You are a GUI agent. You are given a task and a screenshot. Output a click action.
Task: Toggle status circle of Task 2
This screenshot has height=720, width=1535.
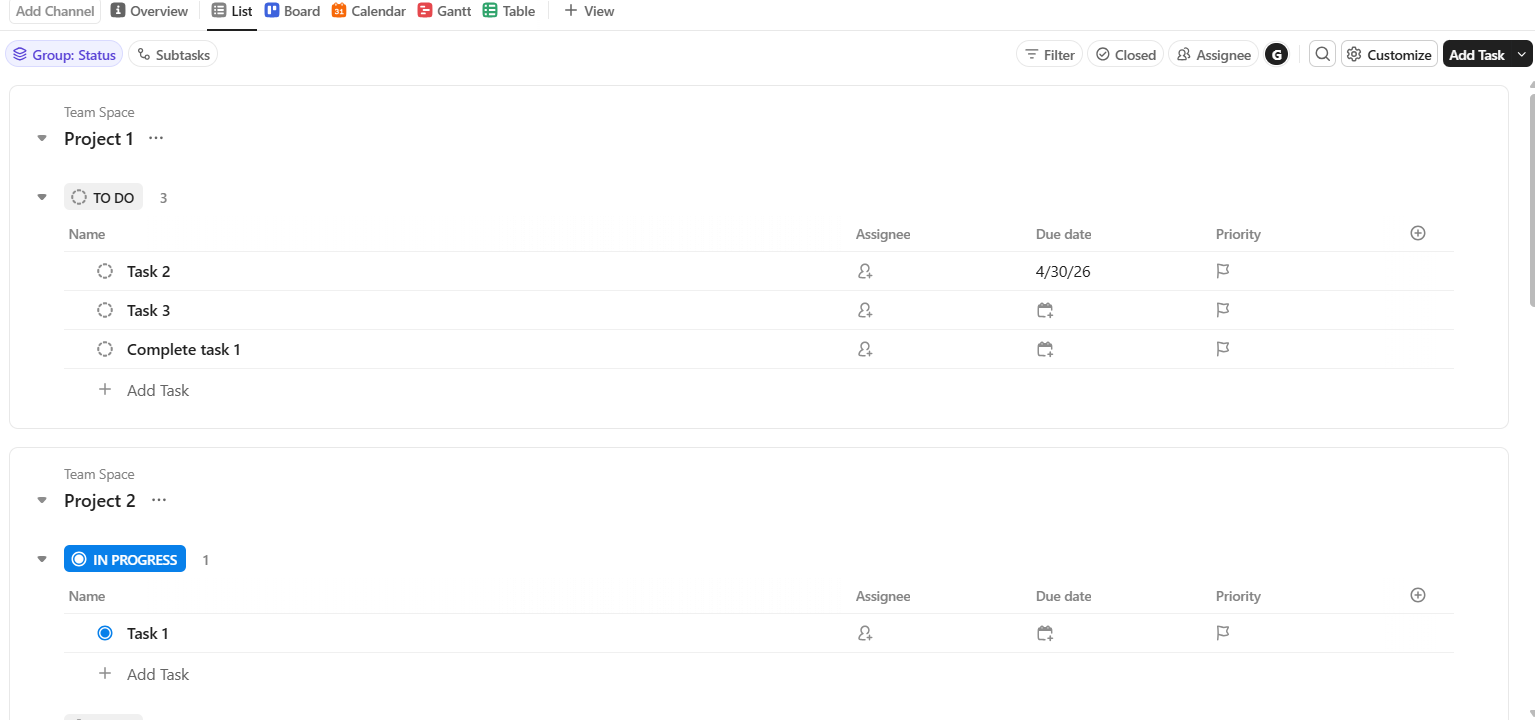point(105,271)
